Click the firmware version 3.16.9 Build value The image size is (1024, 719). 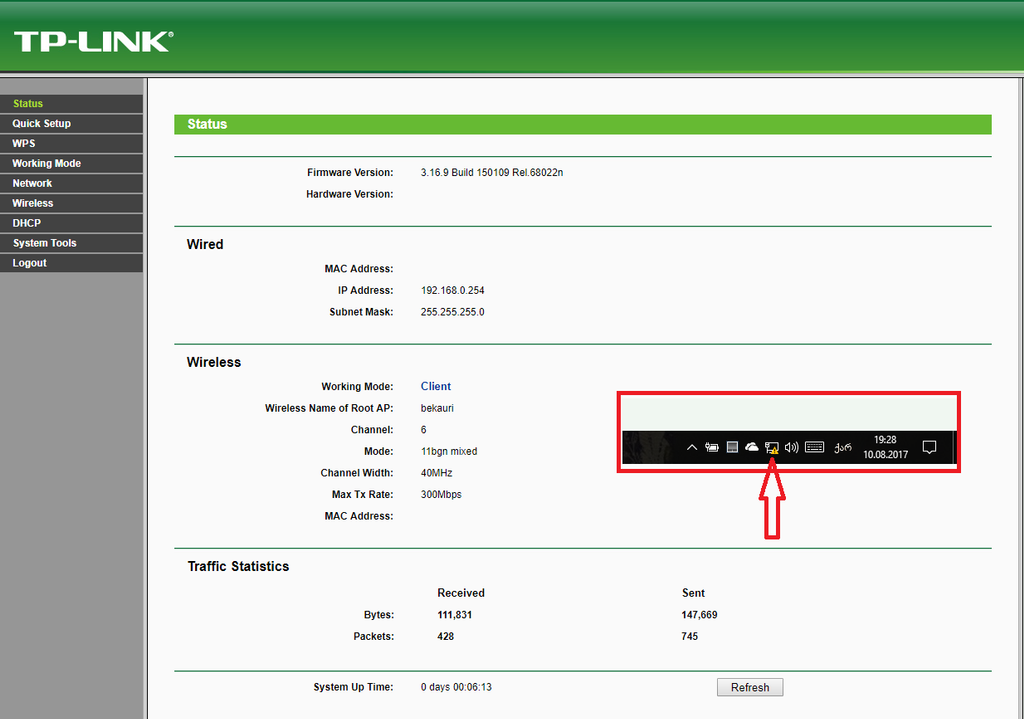click(492, 172)
